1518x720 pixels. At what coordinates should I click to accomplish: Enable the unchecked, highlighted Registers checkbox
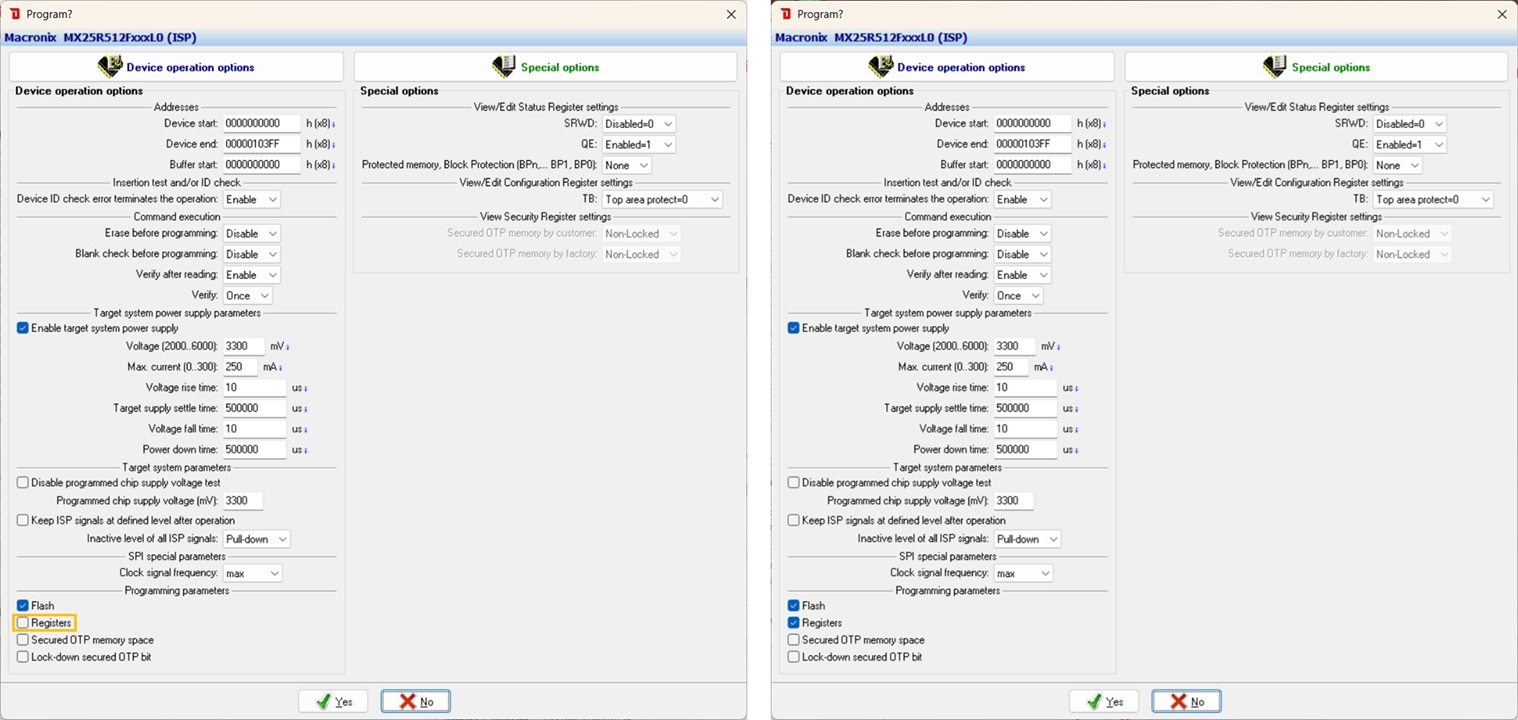click(23, 623)
